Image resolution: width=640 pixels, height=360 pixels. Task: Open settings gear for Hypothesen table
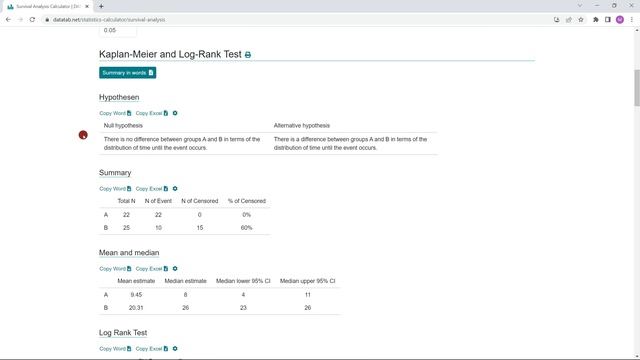[x=175, y=113]
